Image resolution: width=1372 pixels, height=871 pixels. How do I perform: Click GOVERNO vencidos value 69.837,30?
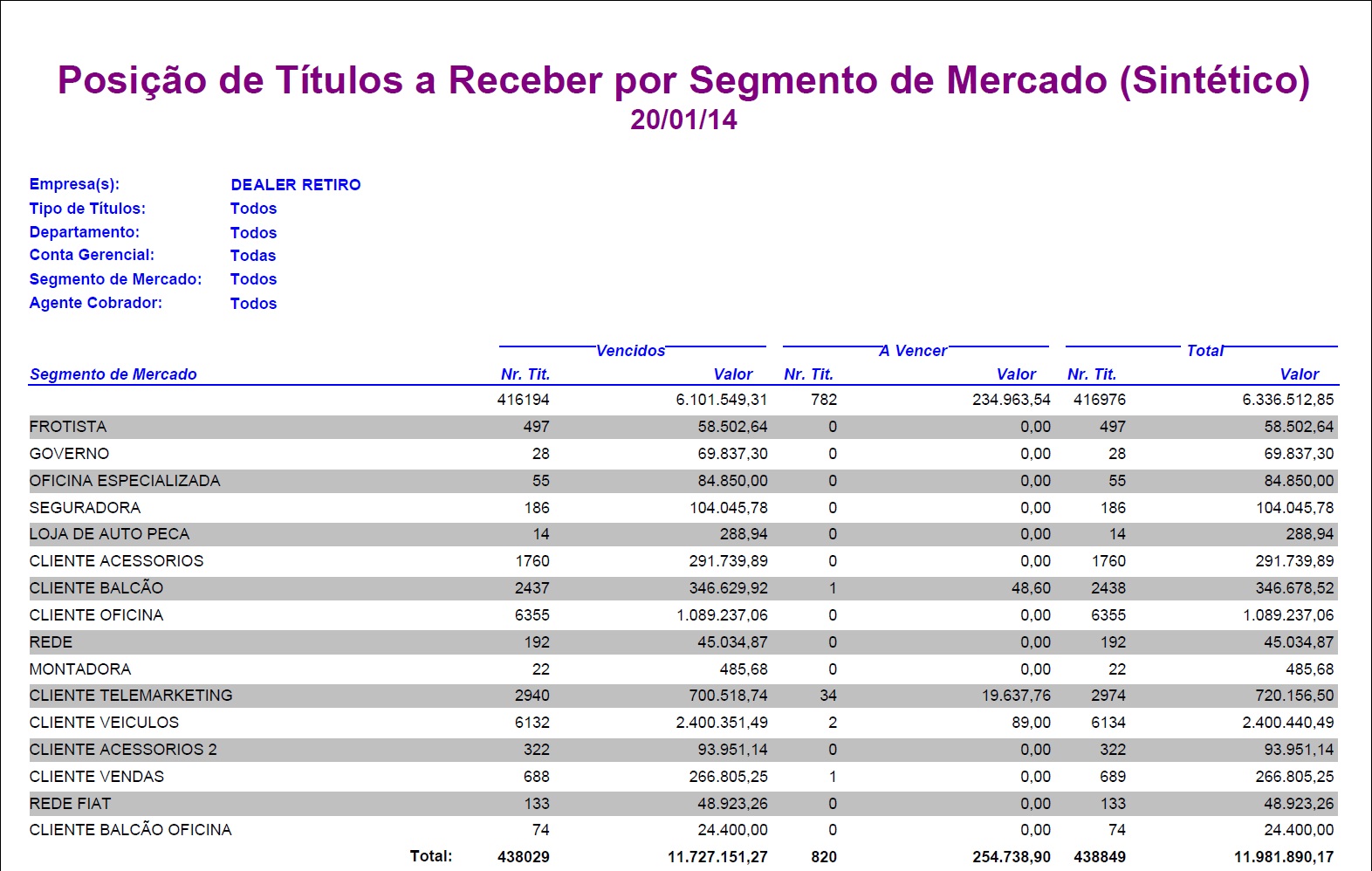733,454
